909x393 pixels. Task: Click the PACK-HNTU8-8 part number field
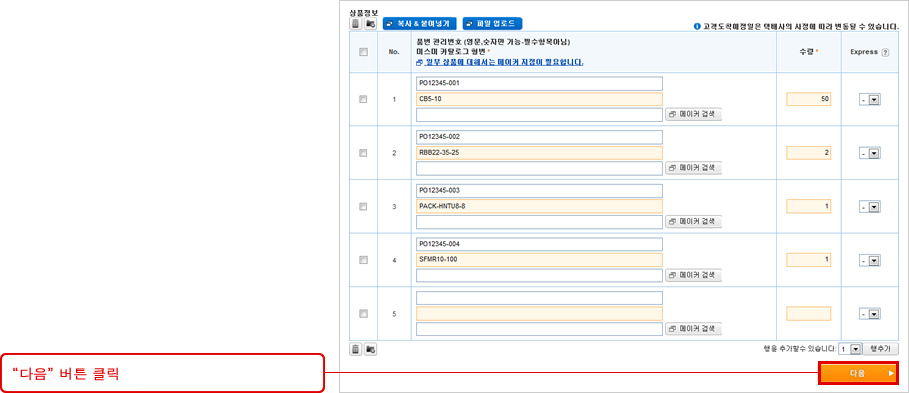(x=539, y=206)
